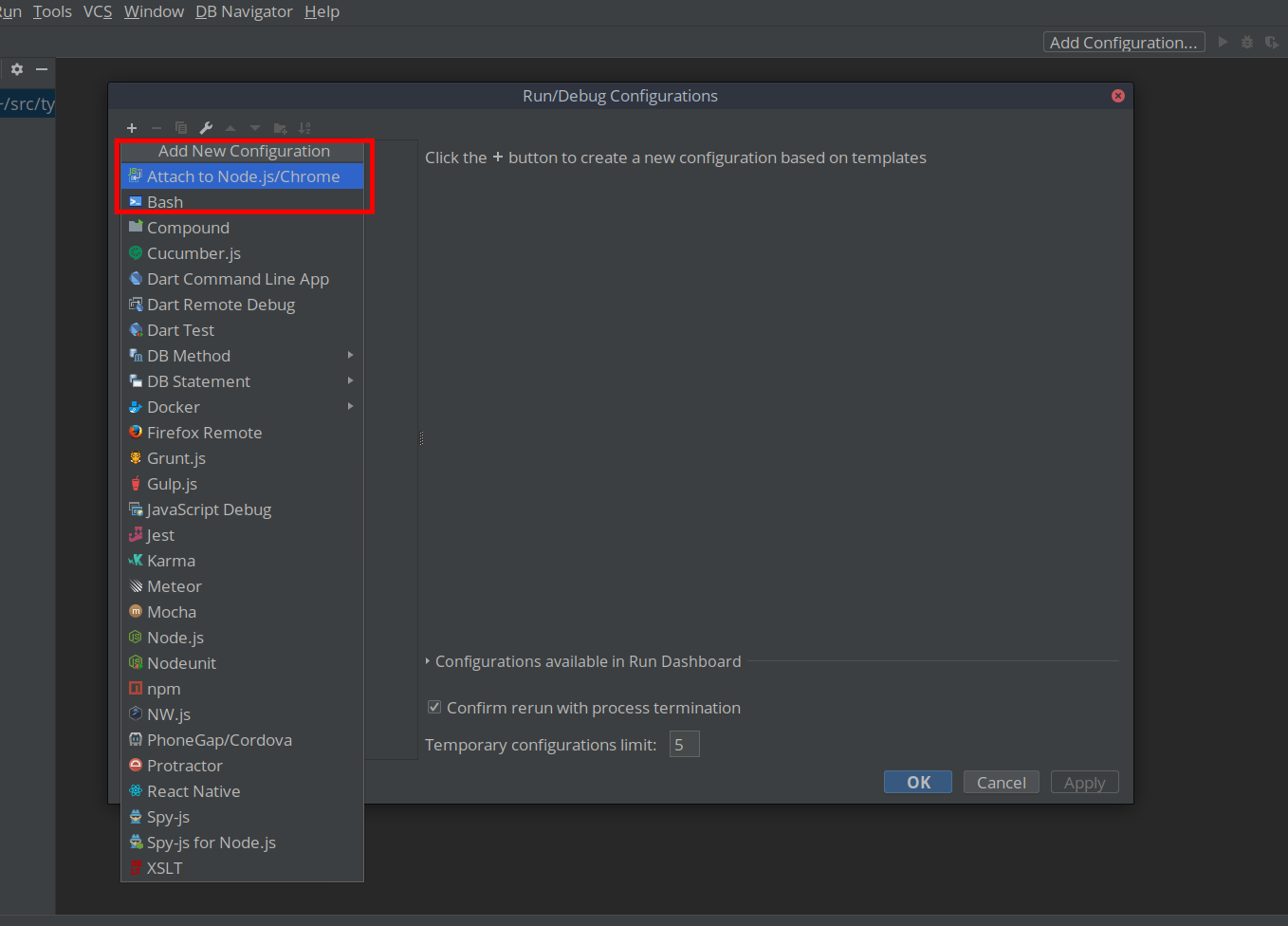
Task: Select Spy-js for Node.js entry
Action: pos(243,843)
